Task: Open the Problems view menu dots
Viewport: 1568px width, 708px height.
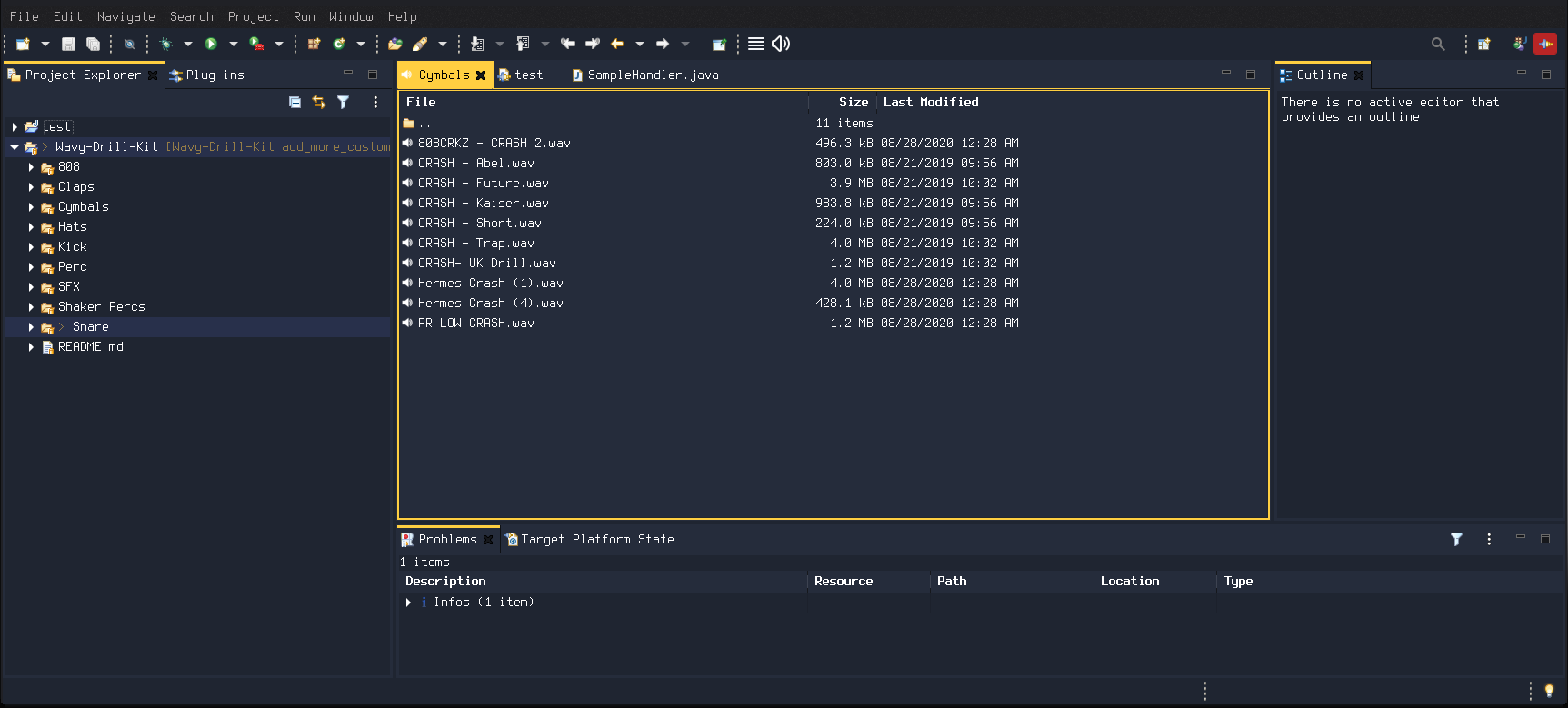Action: (1489, 539)
